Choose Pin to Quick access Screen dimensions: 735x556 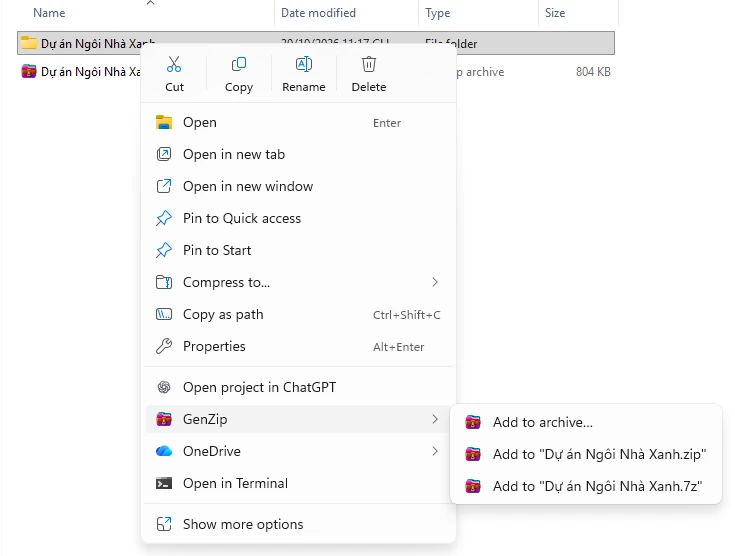pyautogui.click(x=299, y=218)
